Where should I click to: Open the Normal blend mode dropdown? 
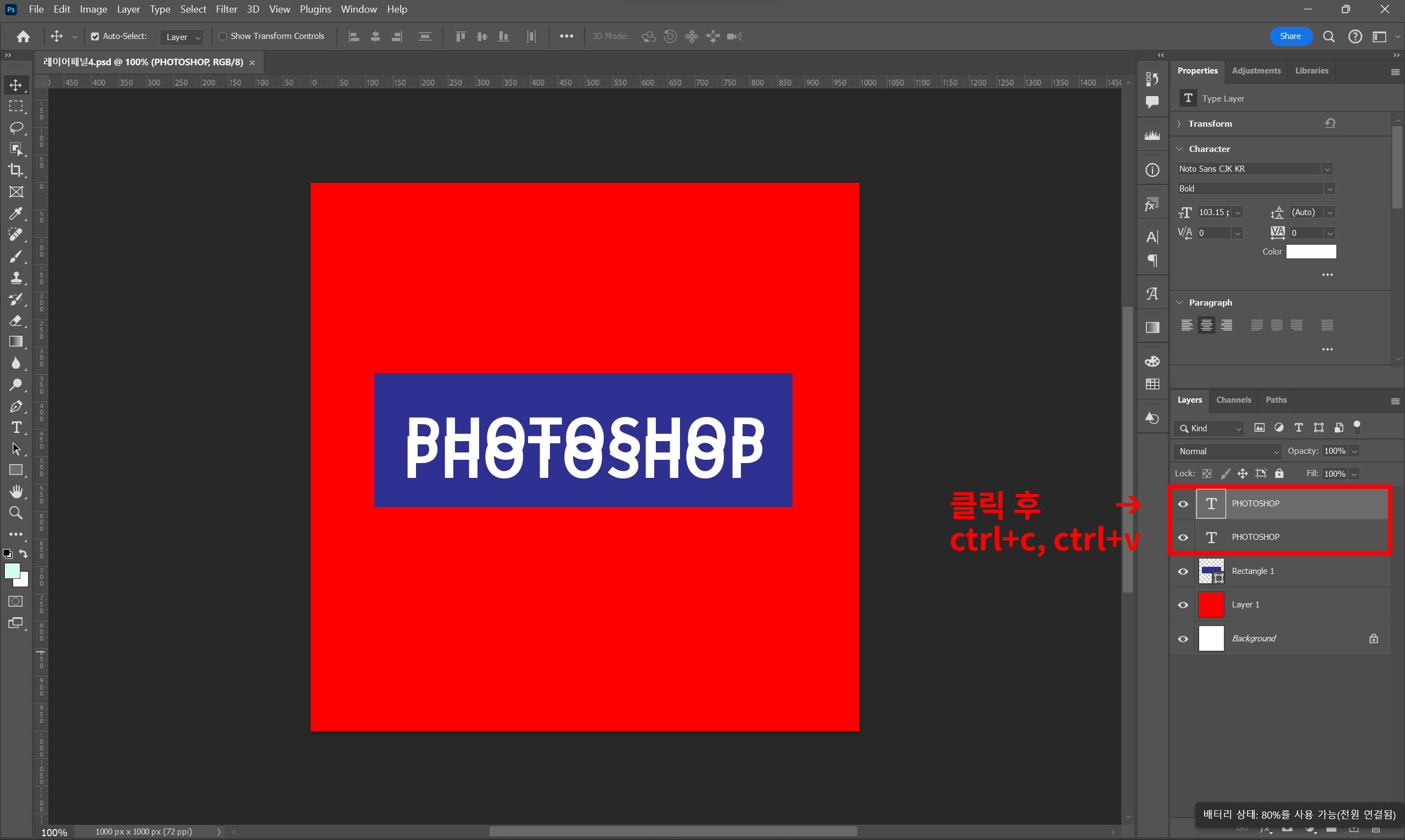tap(1227, 451)
